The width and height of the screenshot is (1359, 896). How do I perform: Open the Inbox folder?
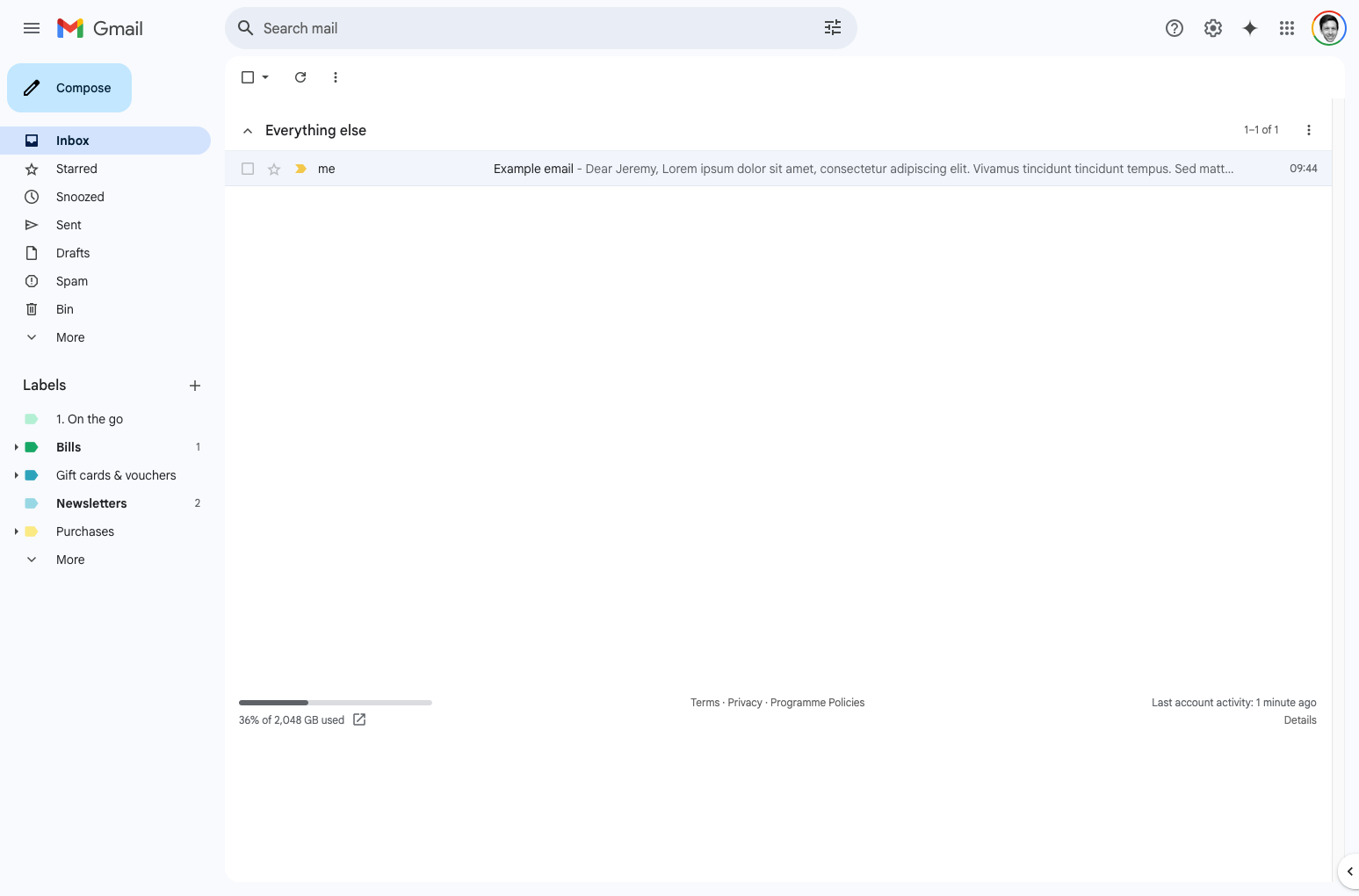105,141
